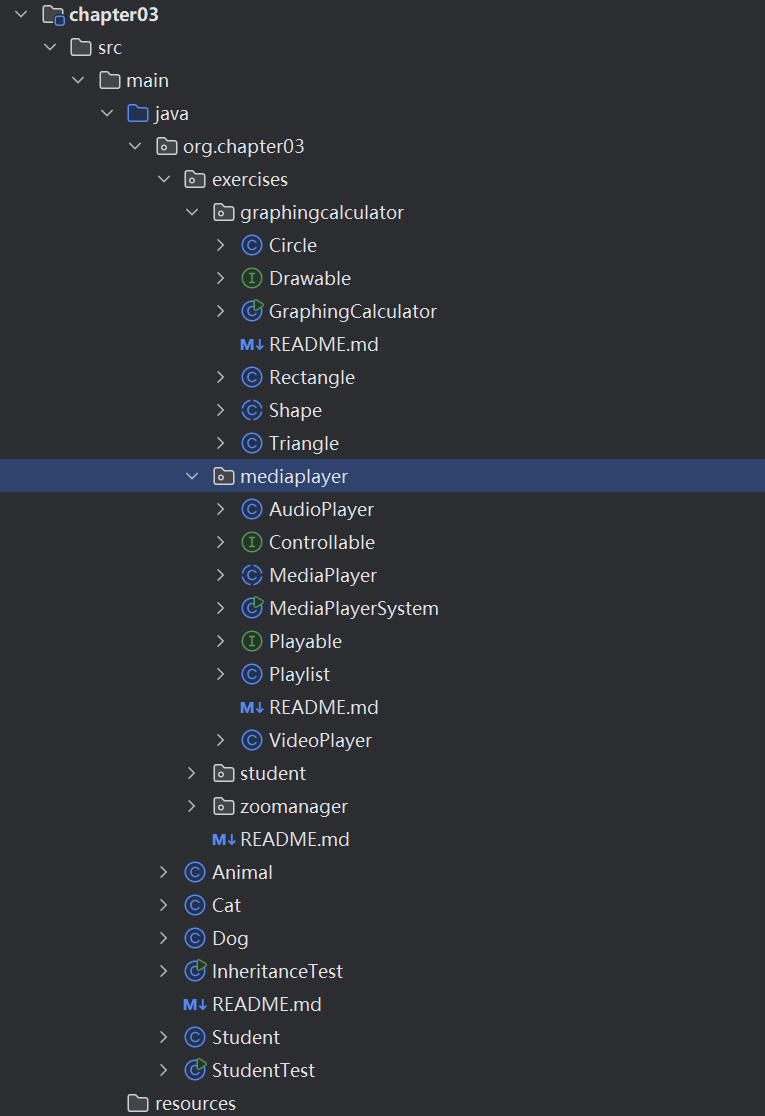Screen dimensions: 765x1116
Task: Expand the Animal class members
Action: click(x=164, y=873)
